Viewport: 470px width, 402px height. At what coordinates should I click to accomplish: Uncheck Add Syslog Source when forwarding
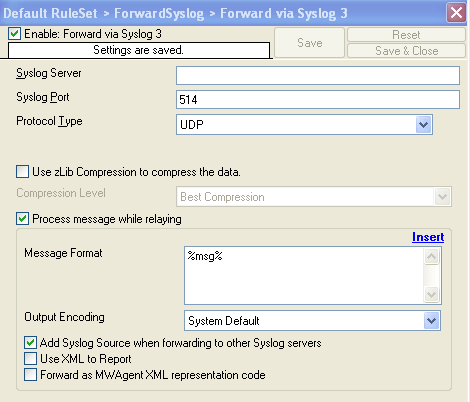[30, 343]
